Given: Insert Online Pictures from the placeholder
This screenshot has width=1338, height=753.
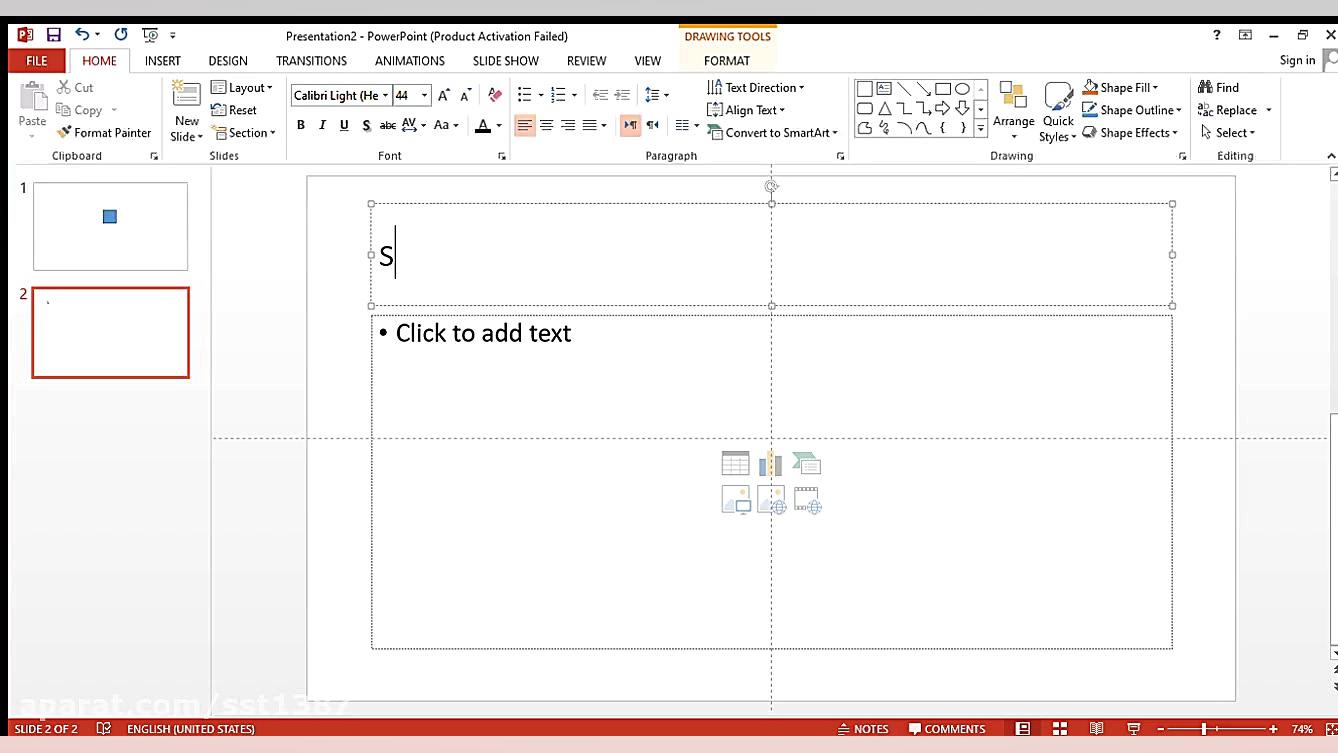Looking at the screenshot, I should pos(771,499).
